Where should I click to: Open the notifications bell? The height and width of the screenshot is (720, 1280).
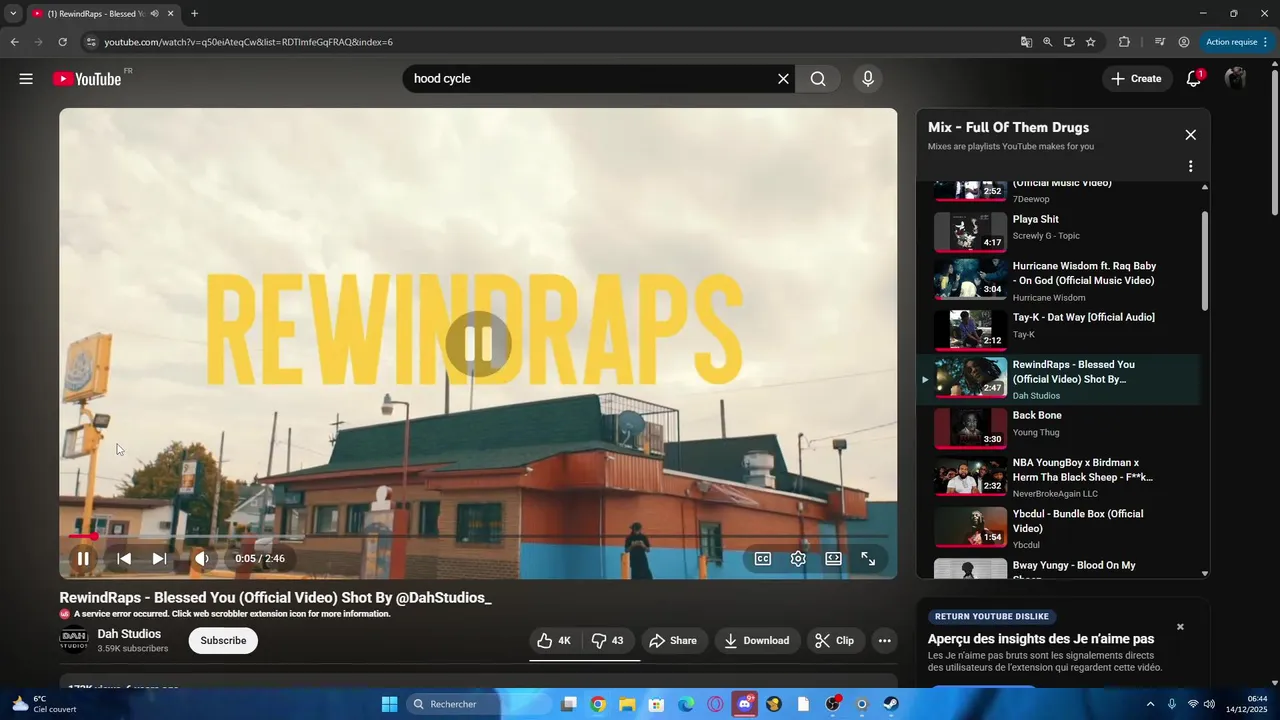pos(1194,79)
